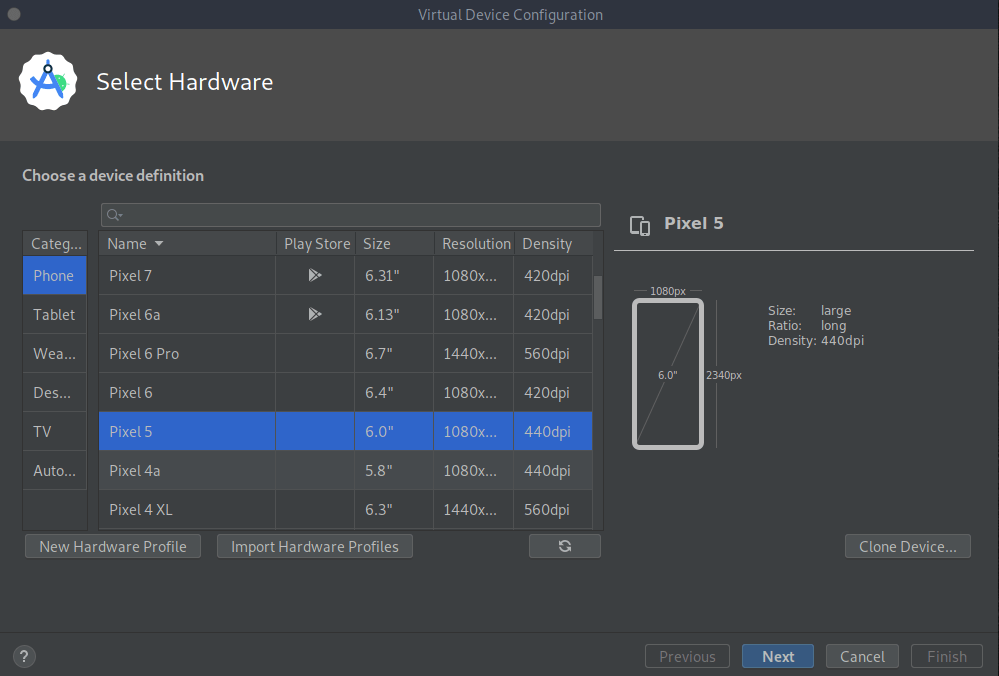Click the Play Store icon for Pixel 7
The height and width of the screenshot is (676, 999).
[315, 275]
